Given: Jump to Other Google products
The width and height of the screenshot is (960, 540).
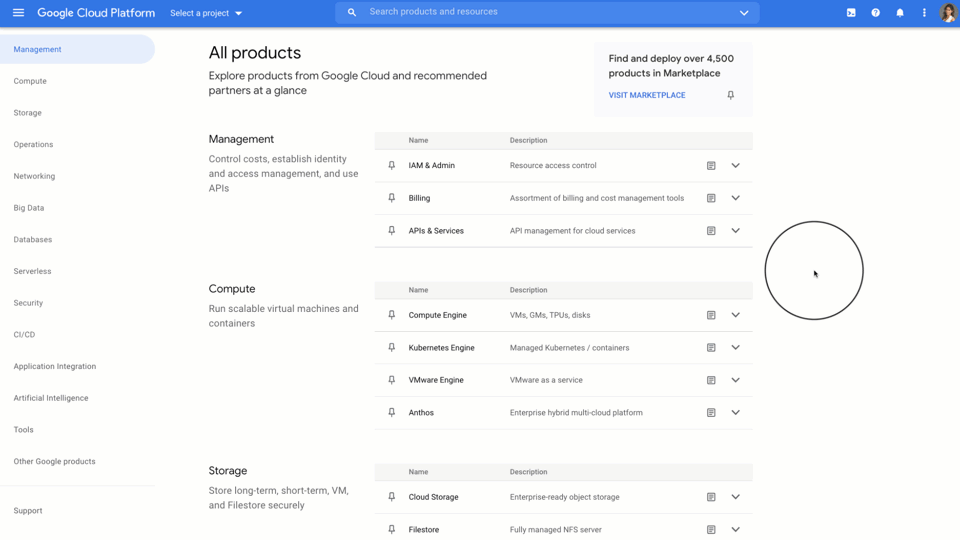Looking at the screenshot, I should pyautogui.click(x=54, y=462).
